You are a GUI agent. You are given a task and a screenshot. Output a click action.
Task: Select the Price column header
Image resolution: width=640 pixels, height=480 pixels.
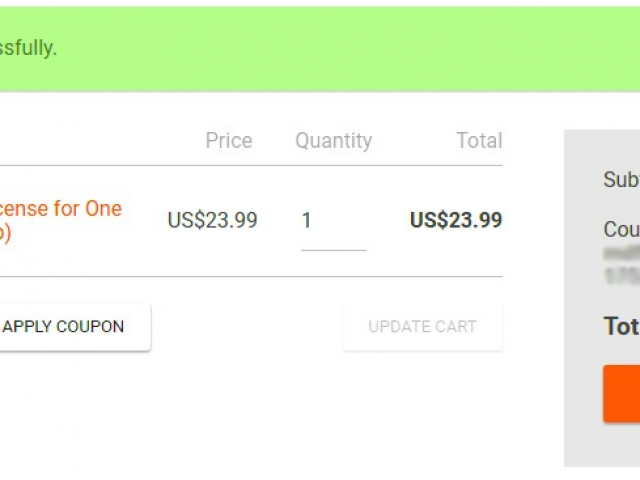pyautogui.click(x=229, y=140)
